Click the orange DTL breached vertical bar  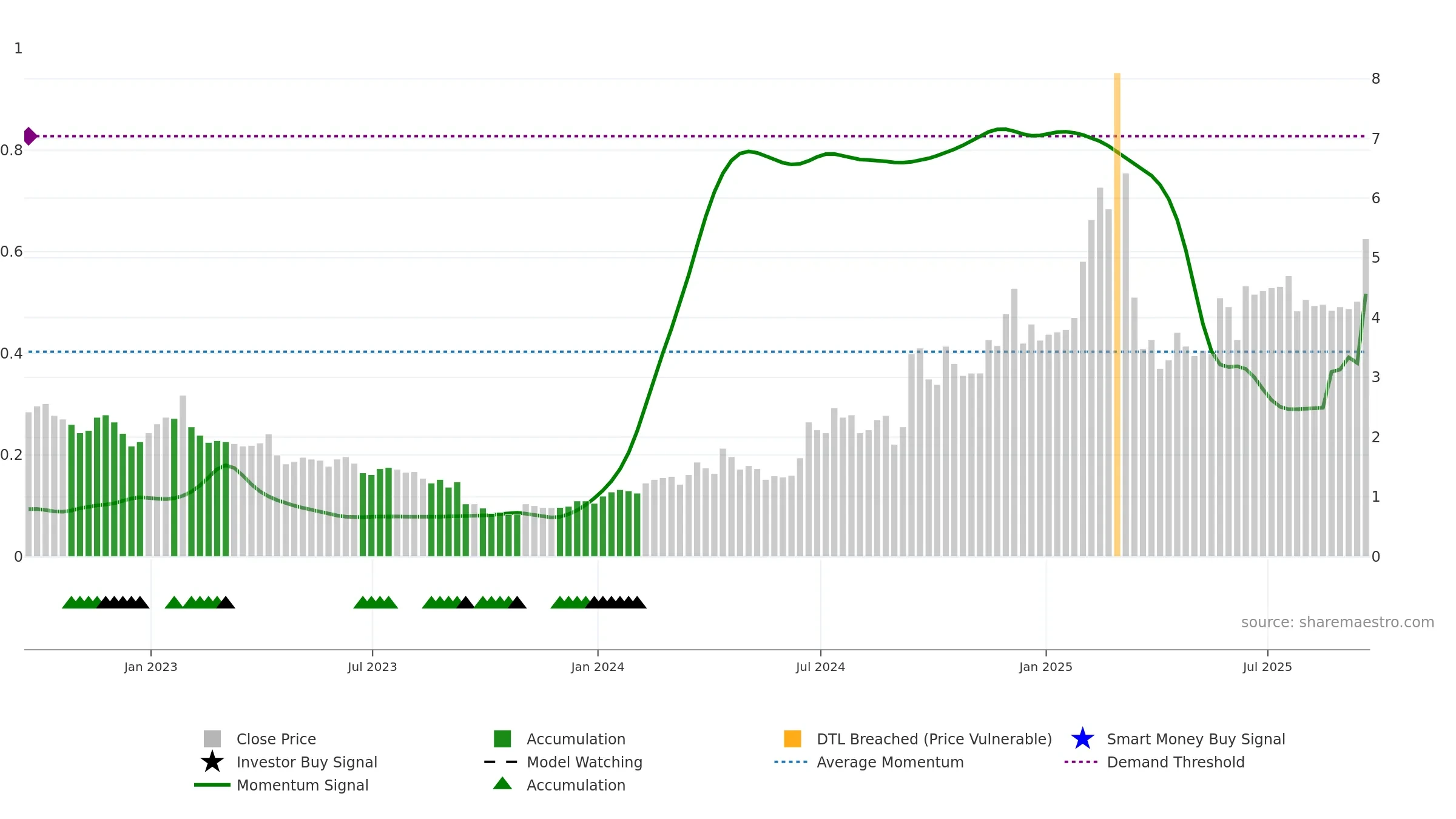(x=1117, y=314)
